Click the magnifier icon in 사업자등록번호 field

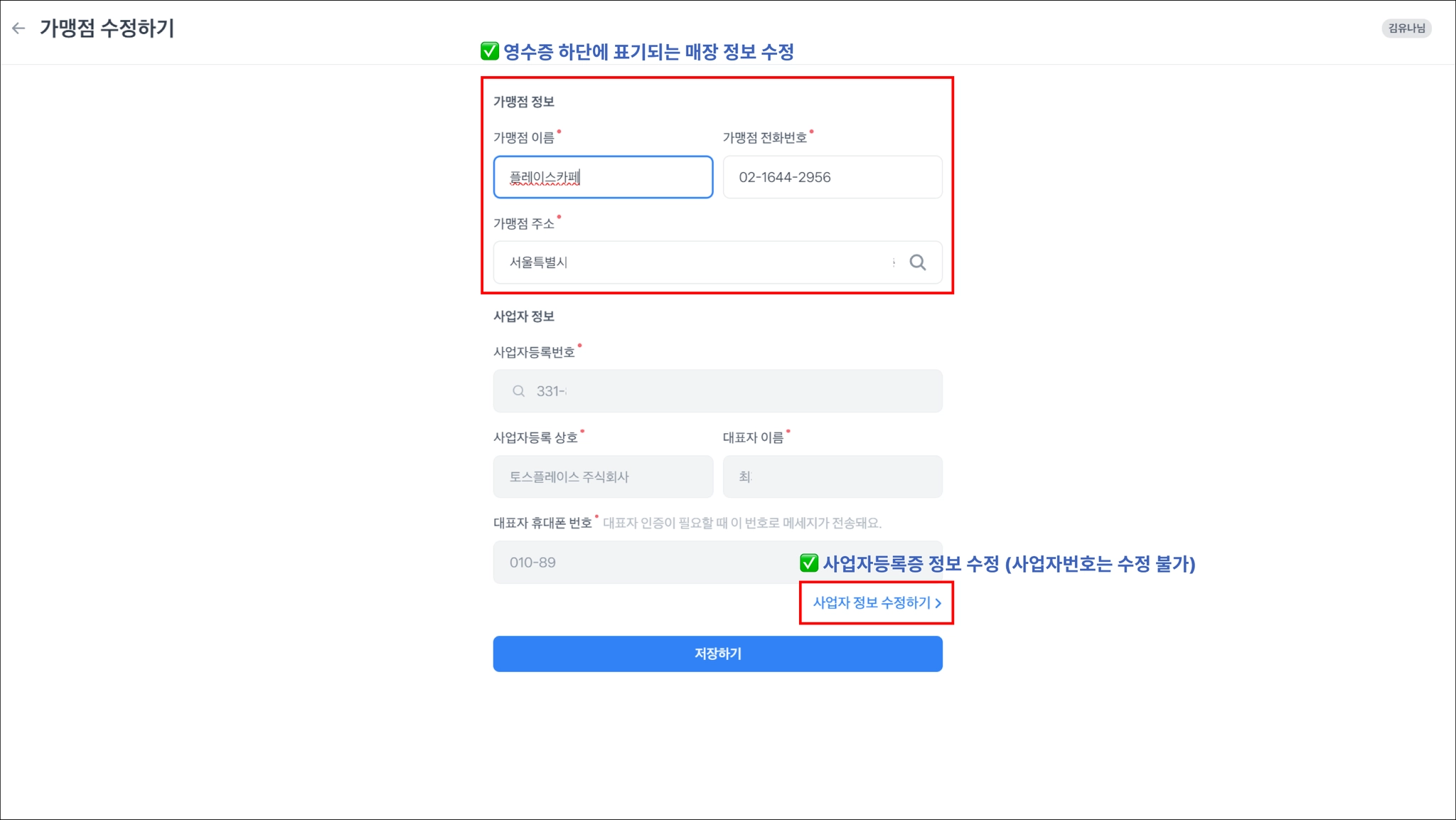518,391
